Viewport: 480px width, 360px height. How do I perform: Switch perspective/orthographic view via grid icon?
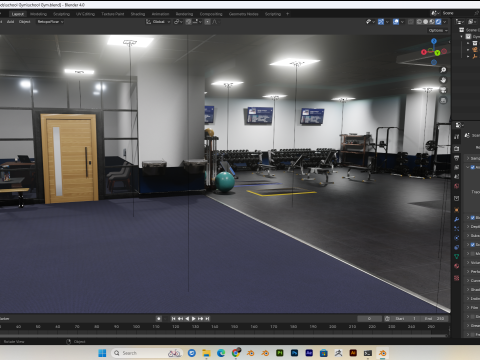[443, 100]
